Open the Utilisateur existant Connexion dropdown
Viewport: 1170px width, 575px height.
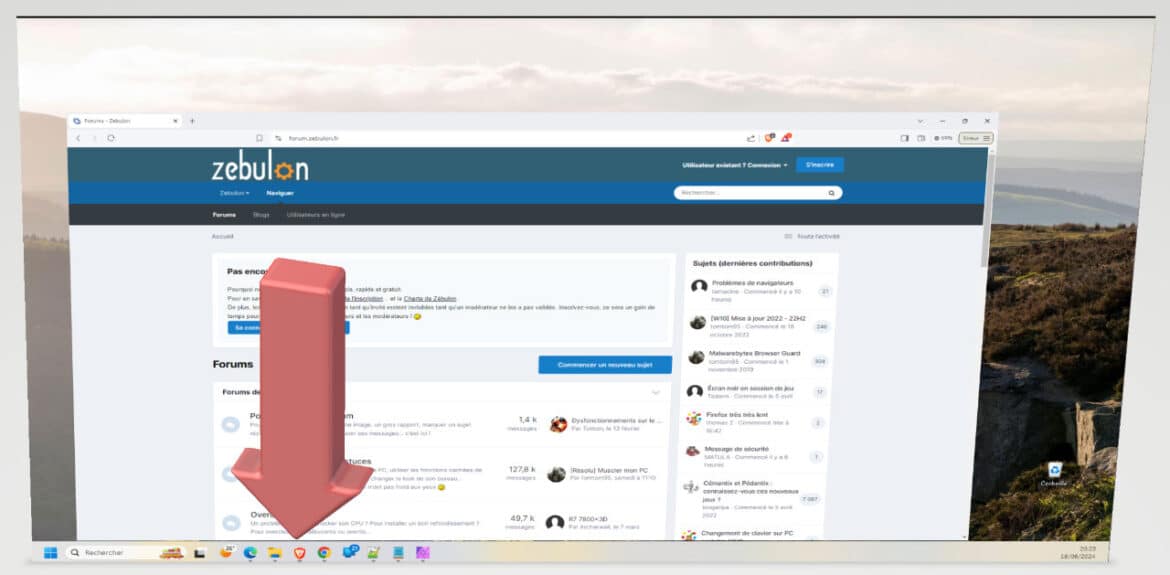(x=735, y=165)
